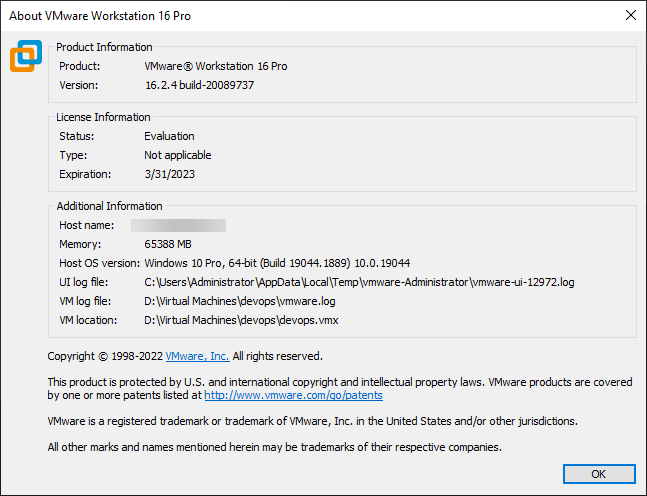Close the About dialog with X

[x=630, y=15]
